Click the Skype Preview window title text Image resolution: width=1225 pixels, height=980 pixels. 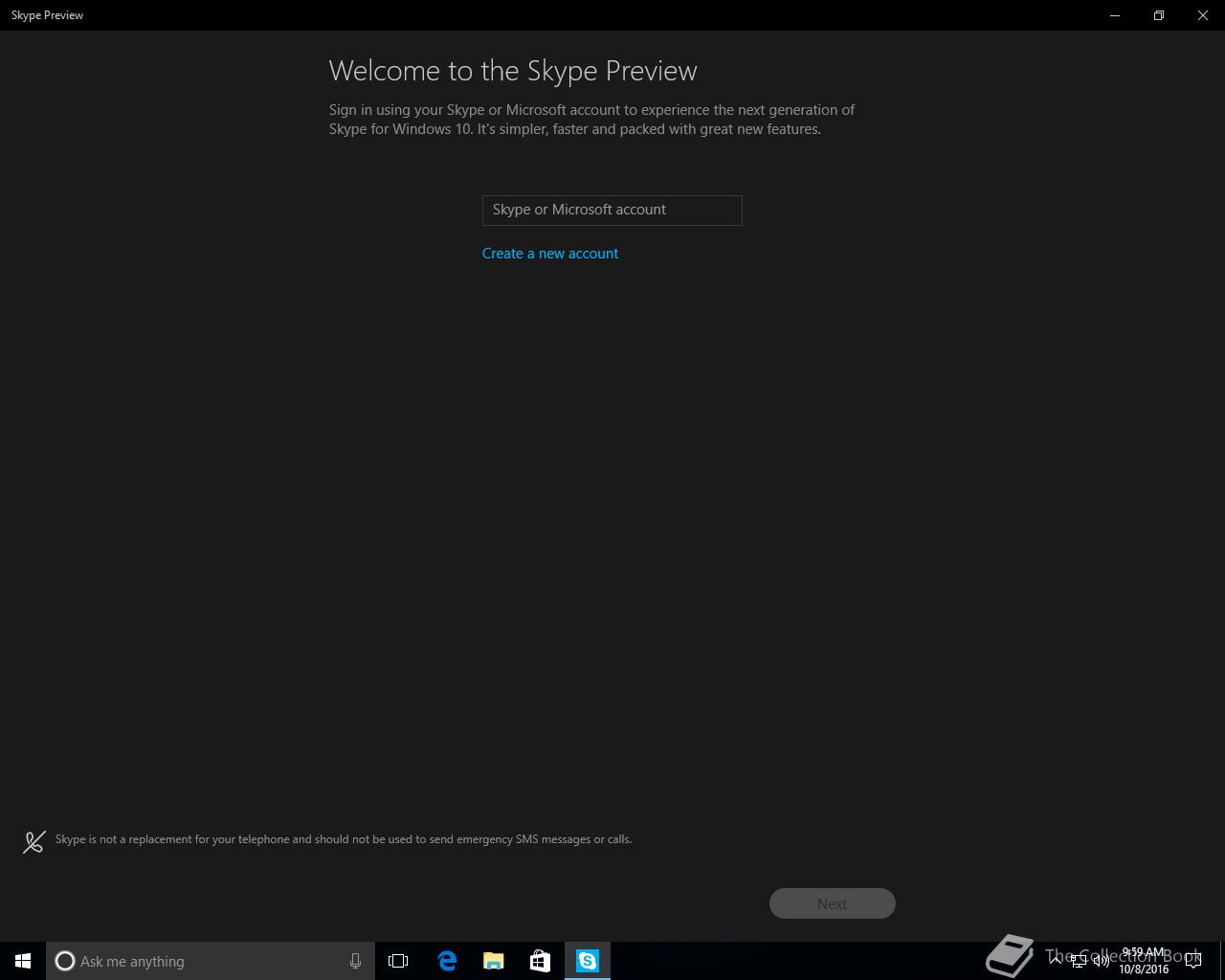[x=47, y=15]
